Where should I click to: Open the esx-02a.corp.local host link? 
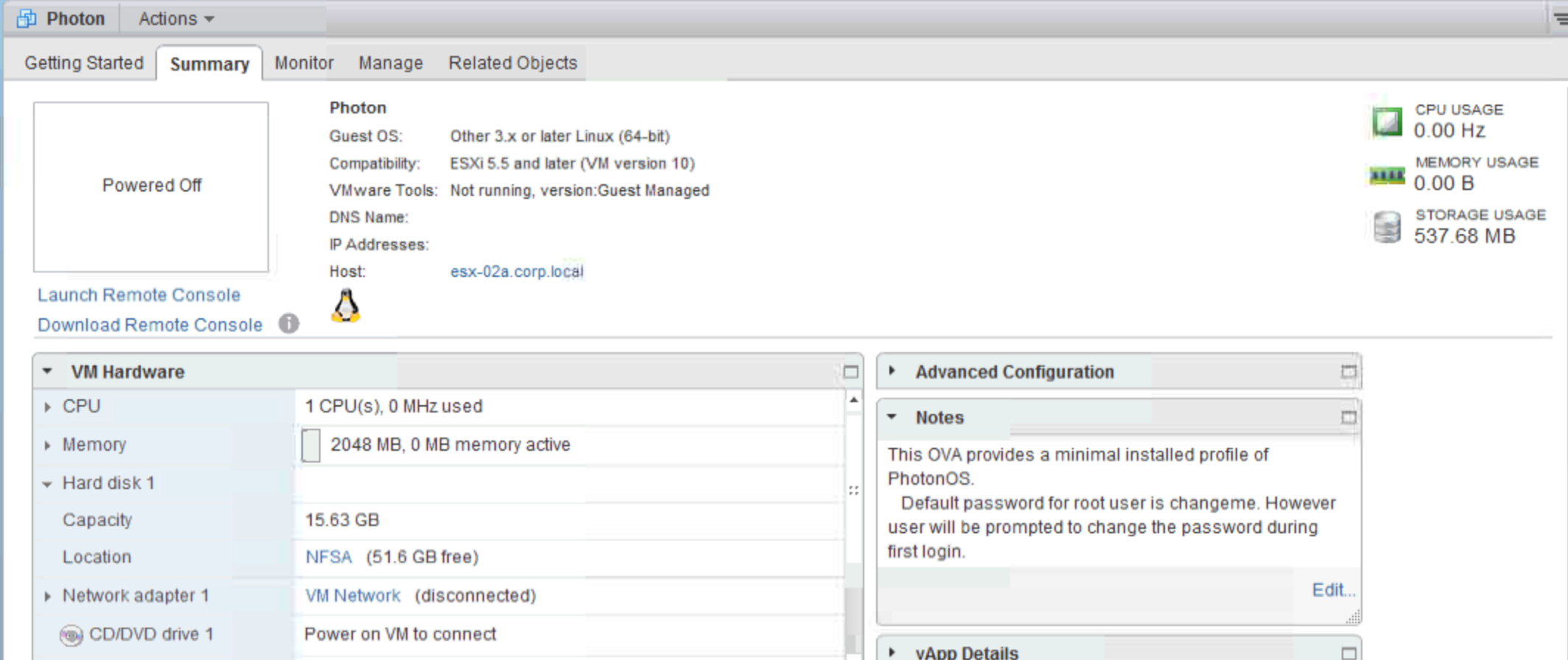click(x=517, y=271)
